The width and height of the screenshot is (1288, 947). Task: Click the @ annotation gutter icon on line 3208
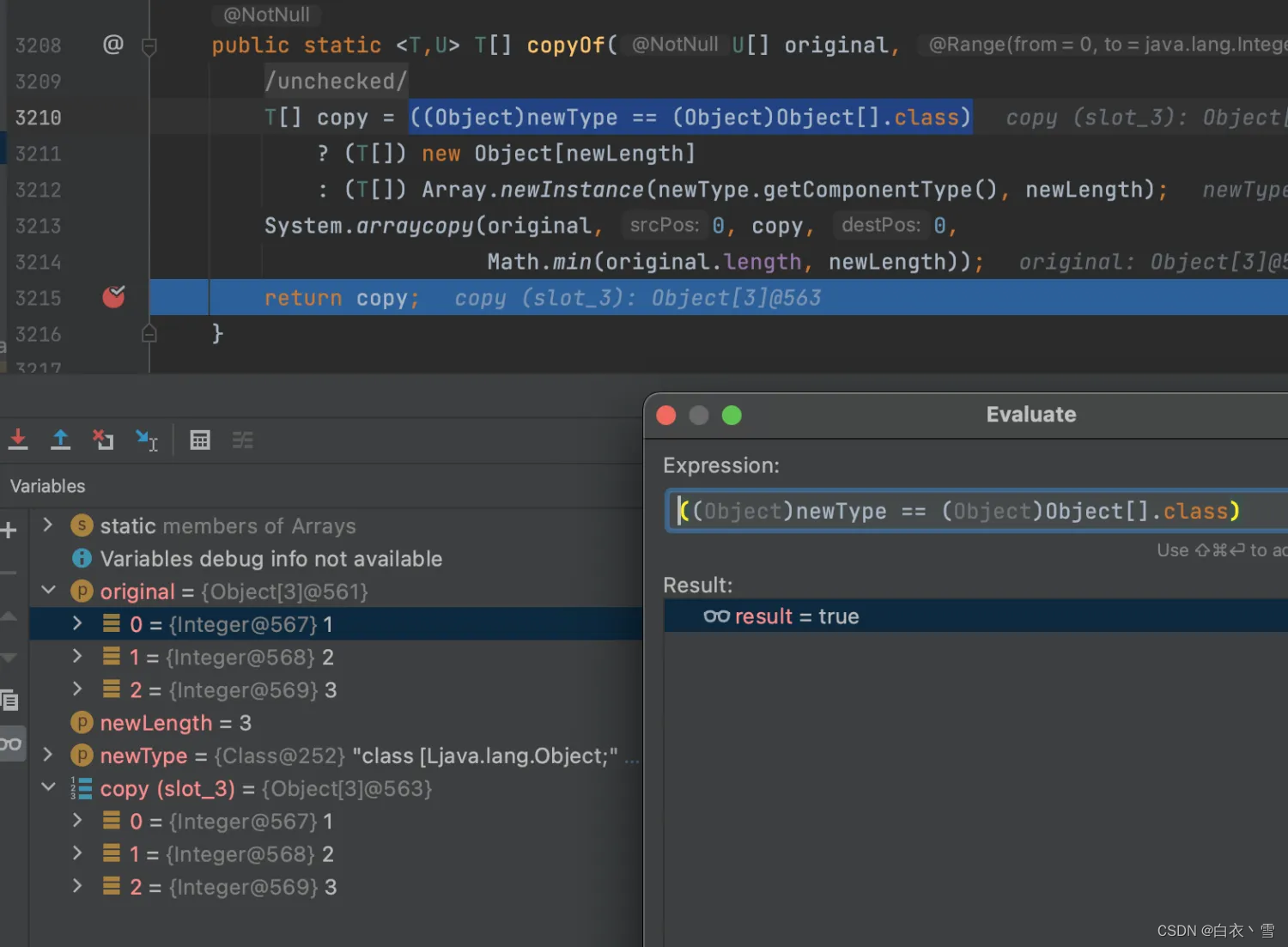click(x=113, y=44)
